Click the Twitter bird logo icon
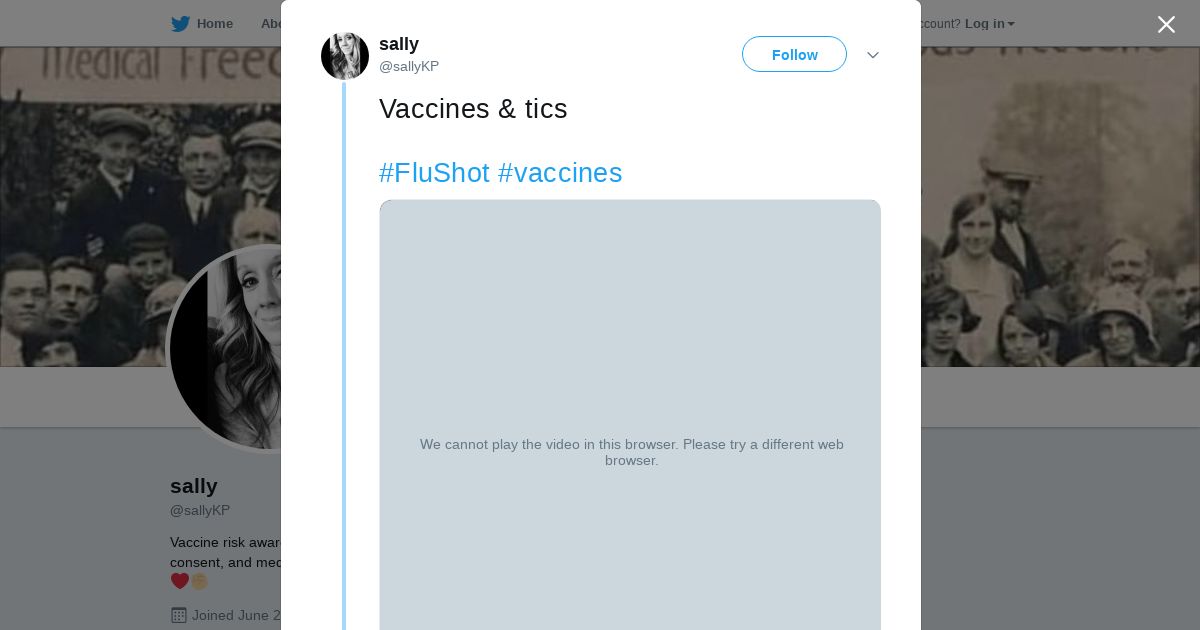 (180, 24)
